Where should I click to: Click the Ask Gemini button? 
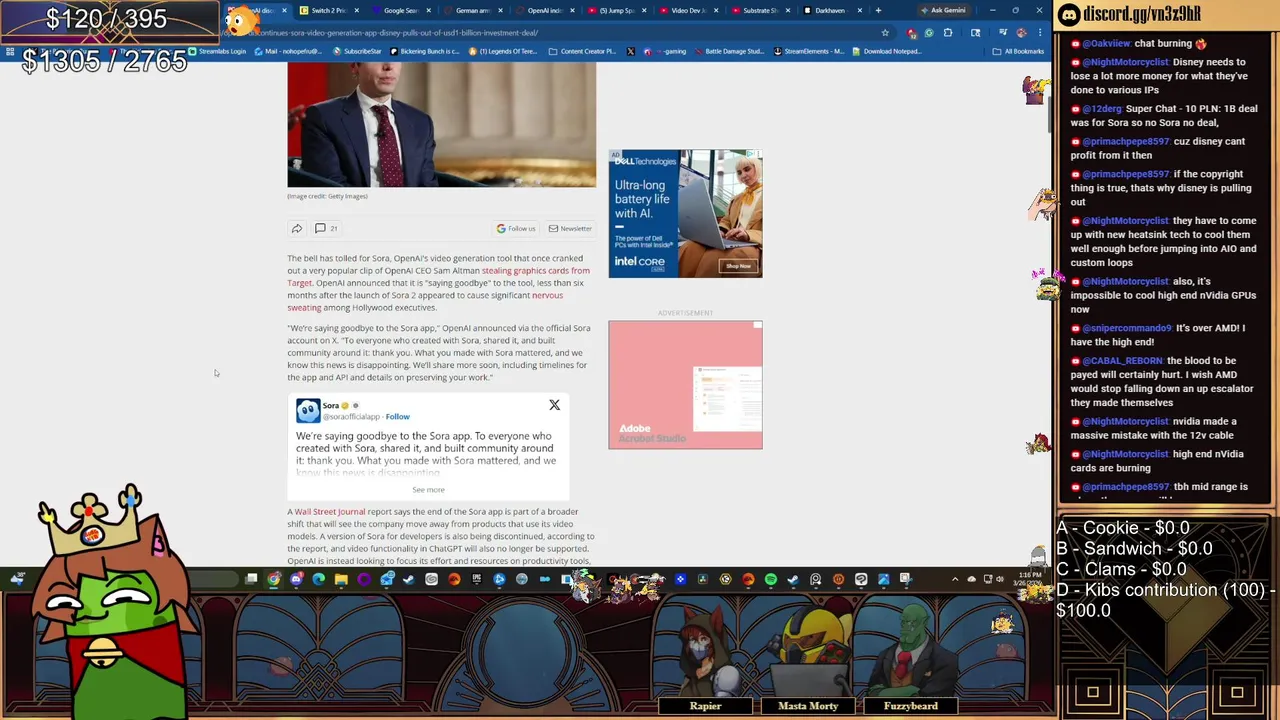(x=943, y=10)
